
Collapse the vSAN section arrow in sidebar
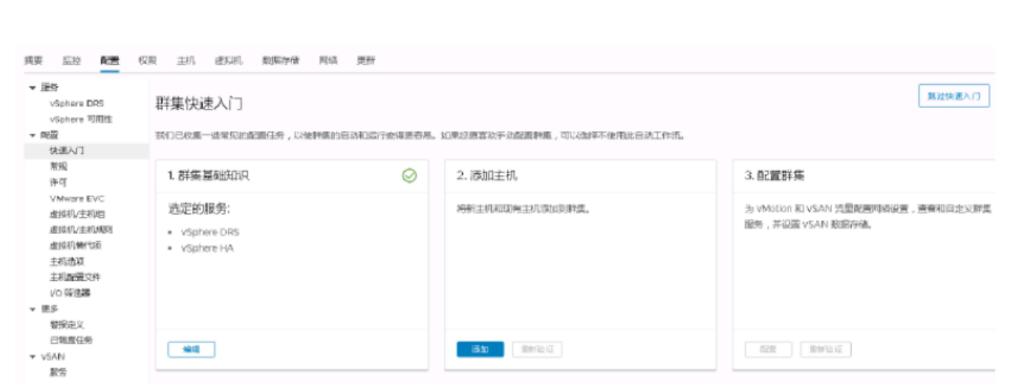pyautogui.click(x=32, y=356)
